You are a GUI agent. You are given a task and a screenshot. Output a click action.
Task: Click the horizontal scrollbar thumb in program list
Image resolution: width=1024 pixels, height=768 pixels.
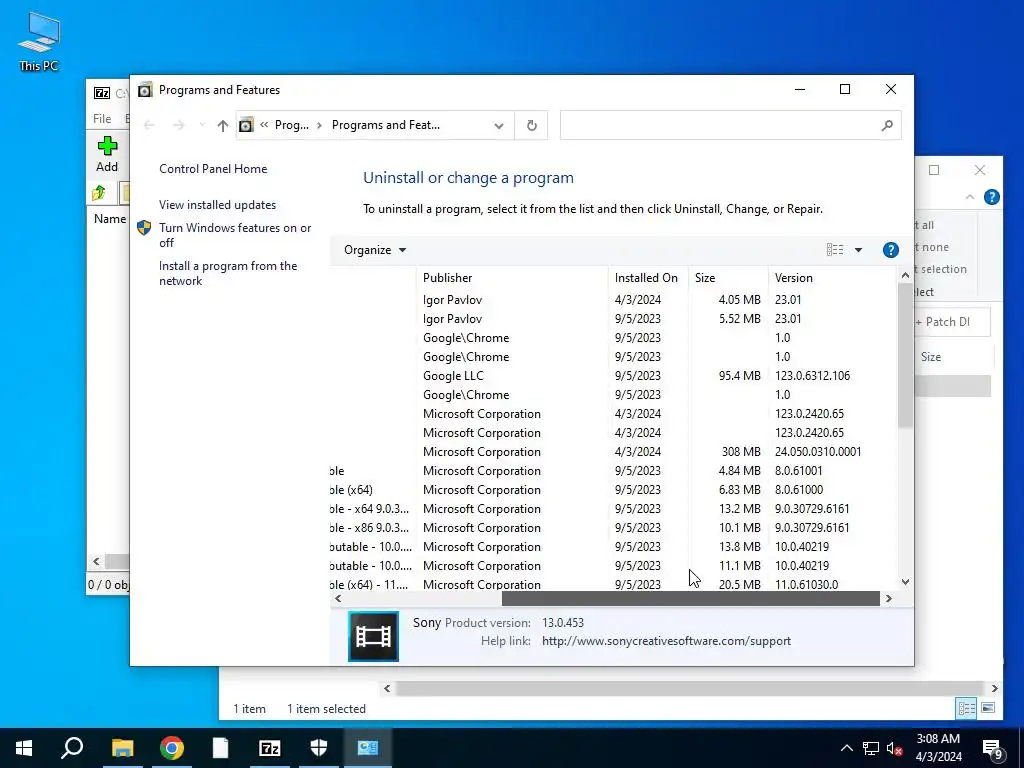690,598
